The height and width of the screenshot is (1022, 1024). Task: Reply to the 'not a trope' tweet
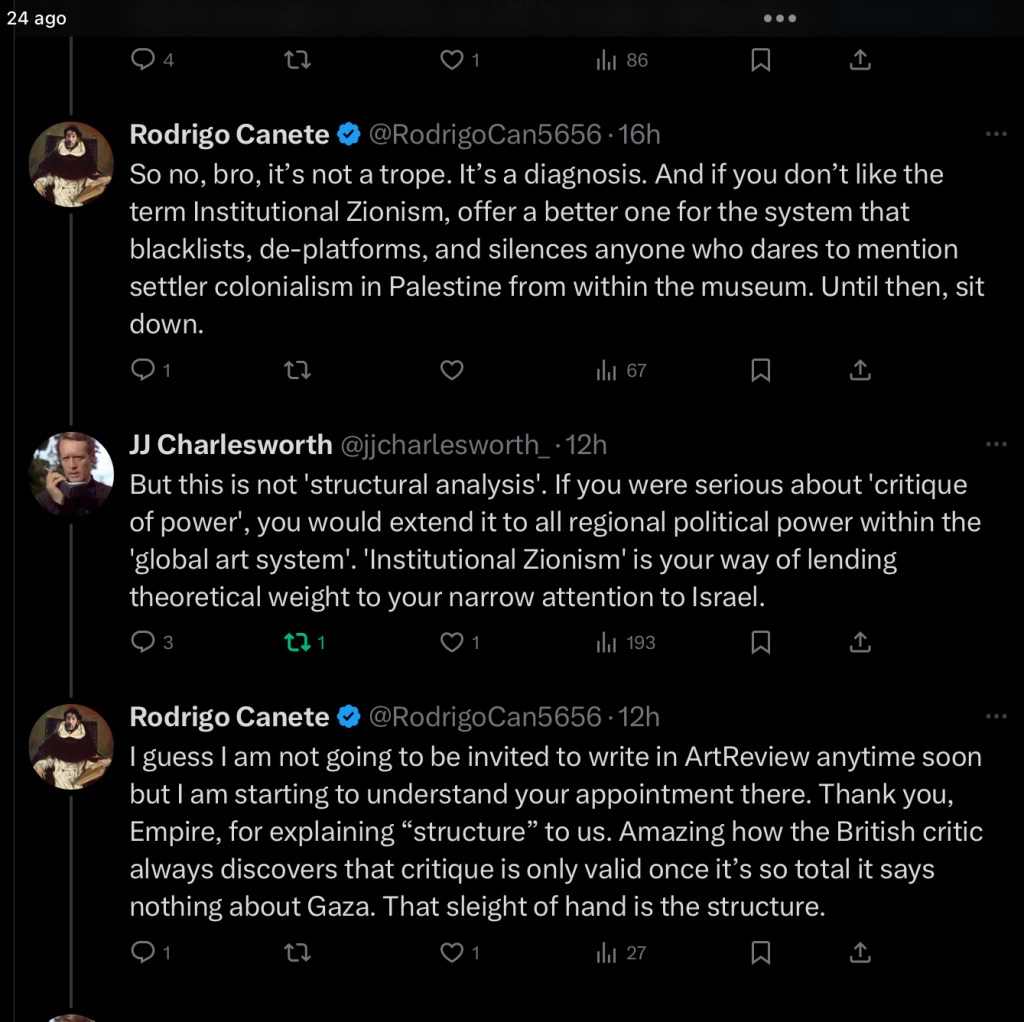pyautogui.click(x=144, y=371)
